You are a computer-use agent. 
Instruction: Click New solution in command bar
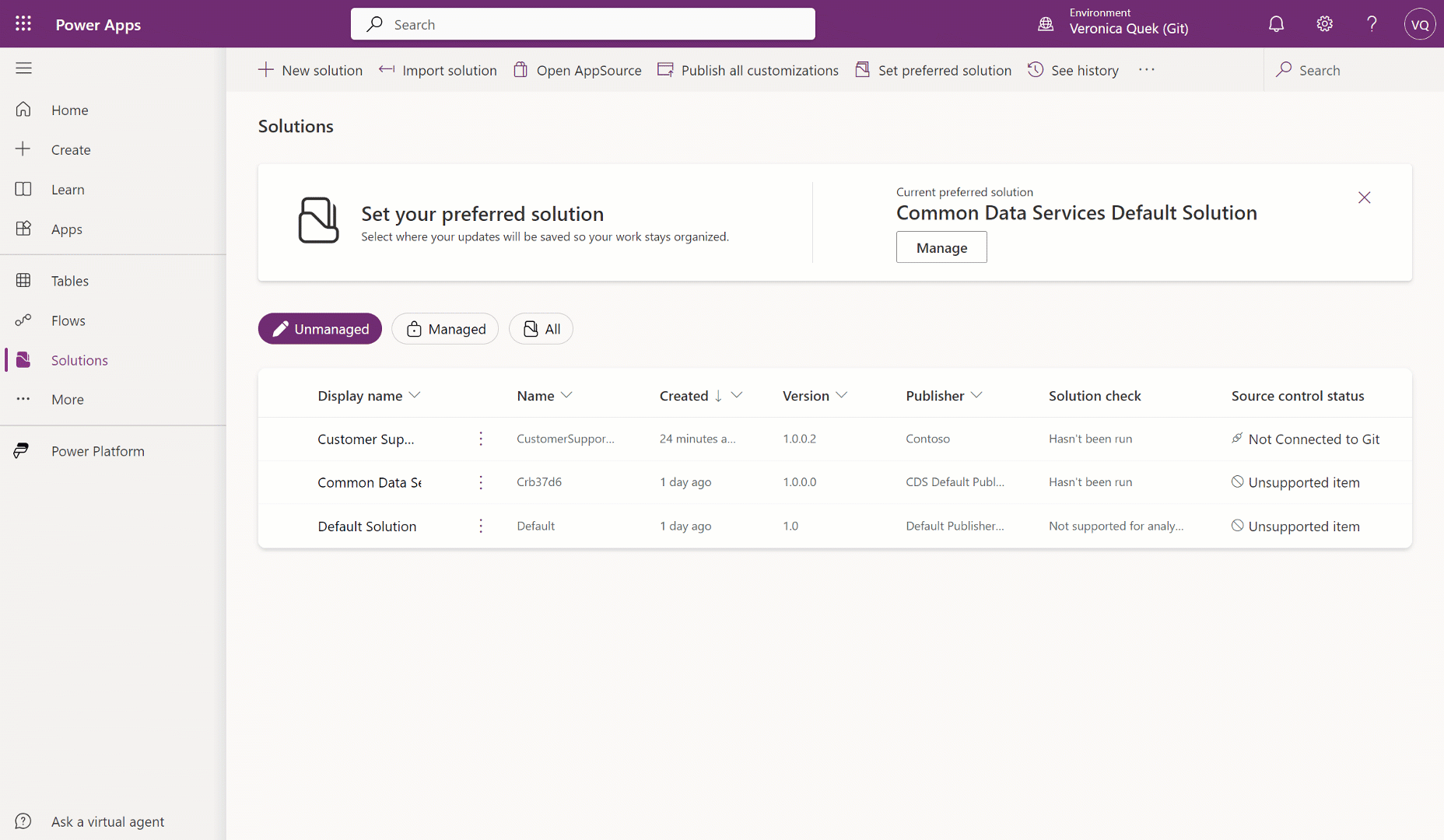[x=310, y=70]
